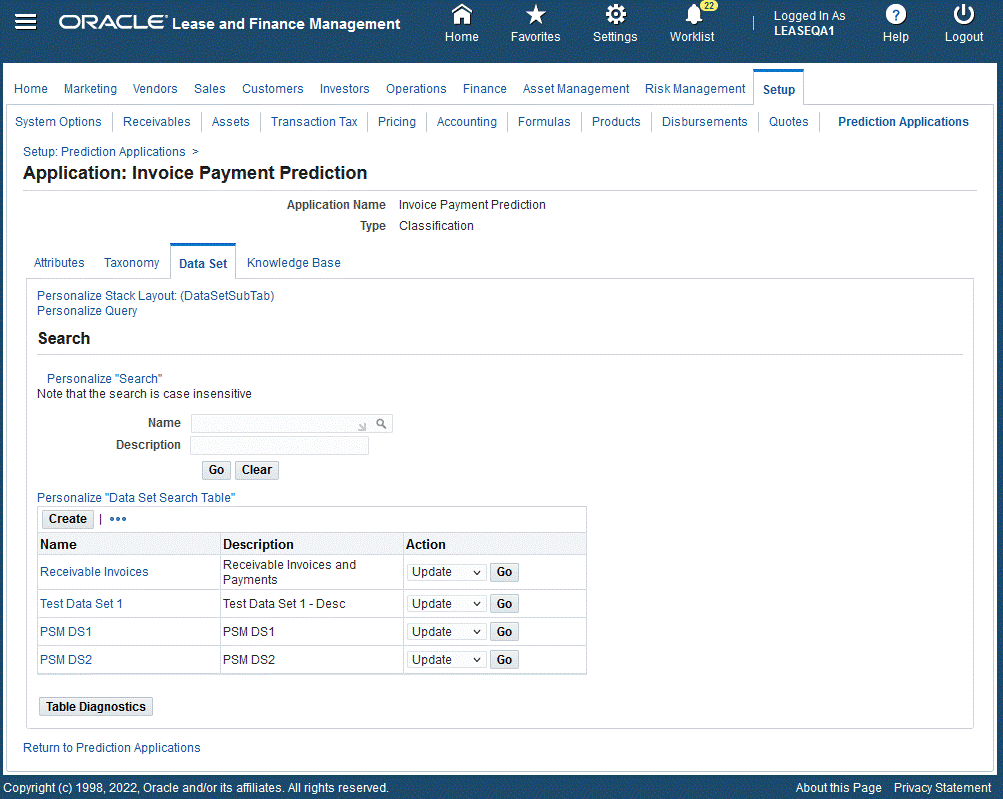Expand Action dropdown for PSM DS2
This screenshot has width=1003, height=799.
pyautogui.click(x=446, y=660)
